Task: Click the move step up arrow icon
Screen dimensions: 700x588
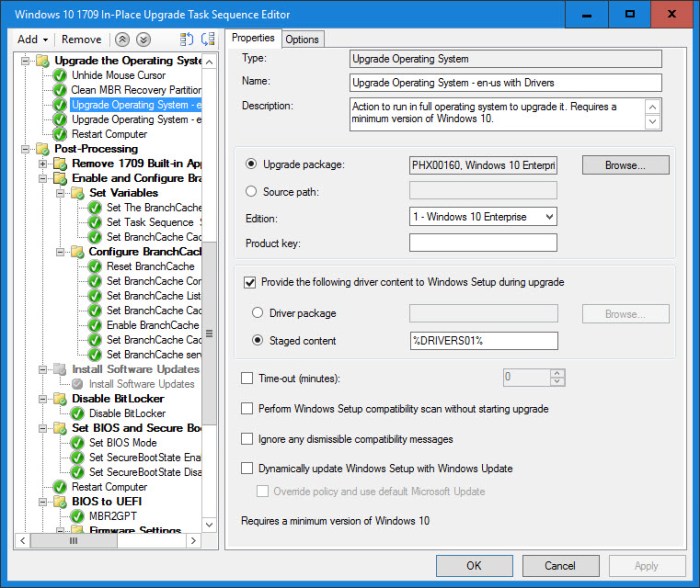Action: (x=123, y=39)
